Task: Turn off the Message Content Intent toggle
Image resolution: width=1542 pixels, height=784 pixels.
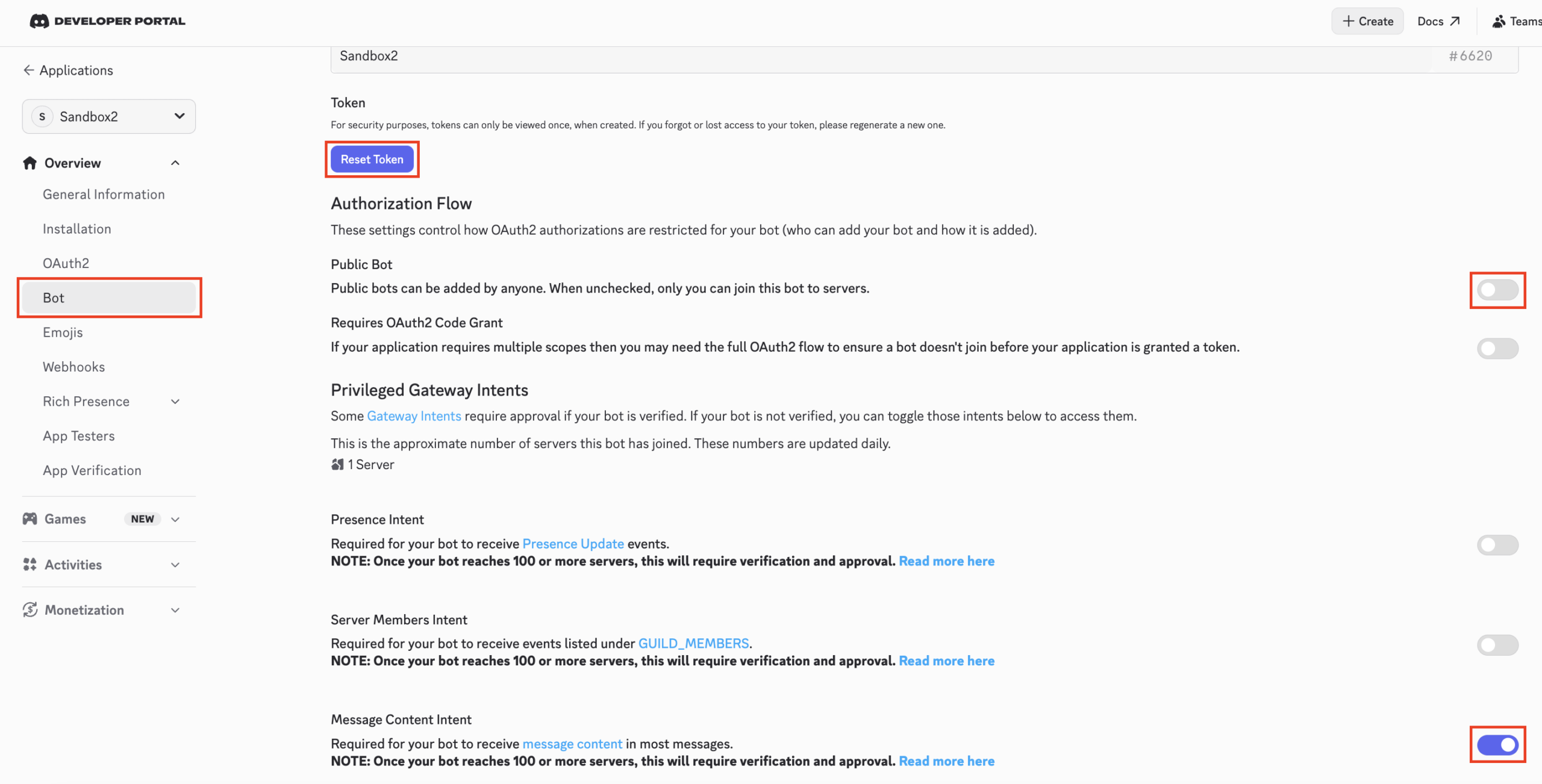Action: (1497, 745)
